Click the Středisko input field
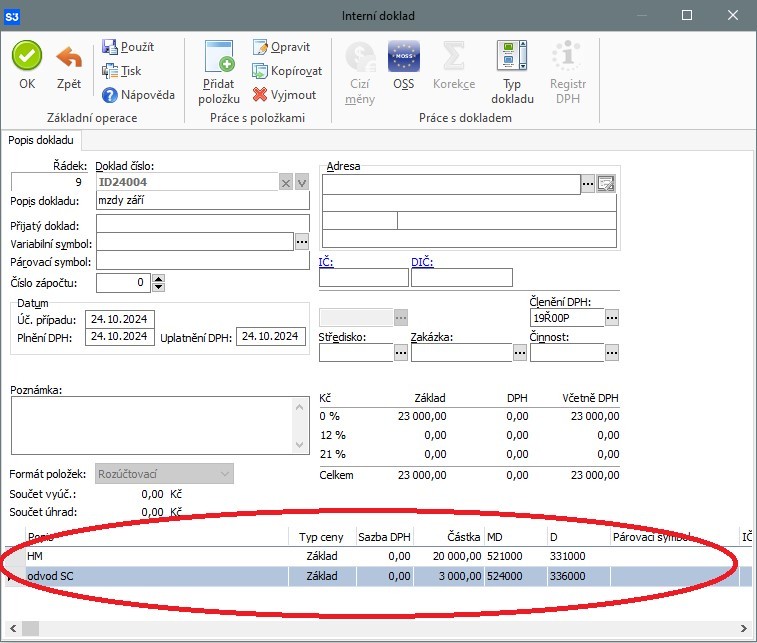This screenshot has width=757, height=643. 356,353
